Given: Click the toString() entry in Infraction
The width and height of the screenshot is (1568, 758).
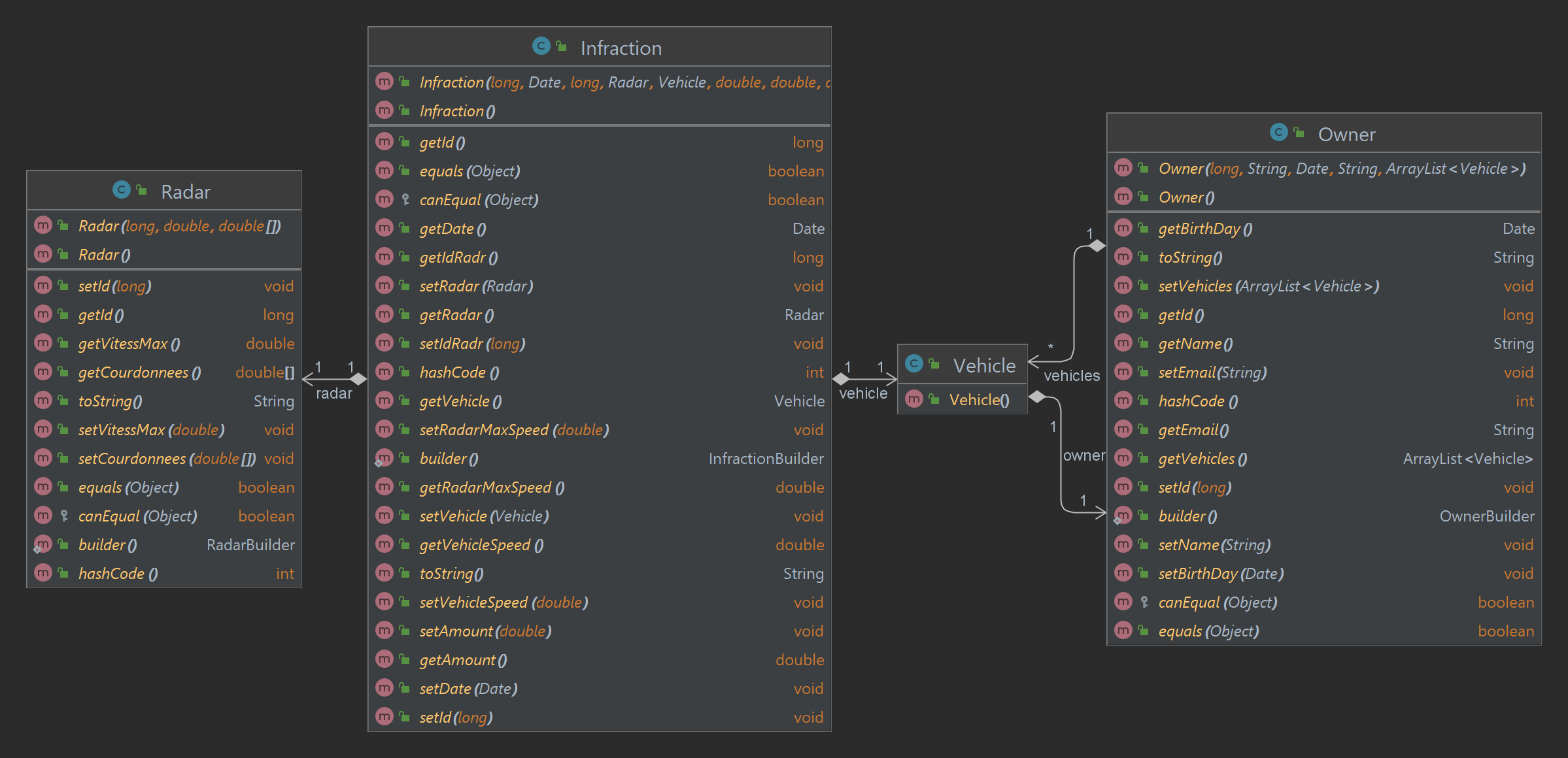Looking at the screenshot, I should 451,573.
